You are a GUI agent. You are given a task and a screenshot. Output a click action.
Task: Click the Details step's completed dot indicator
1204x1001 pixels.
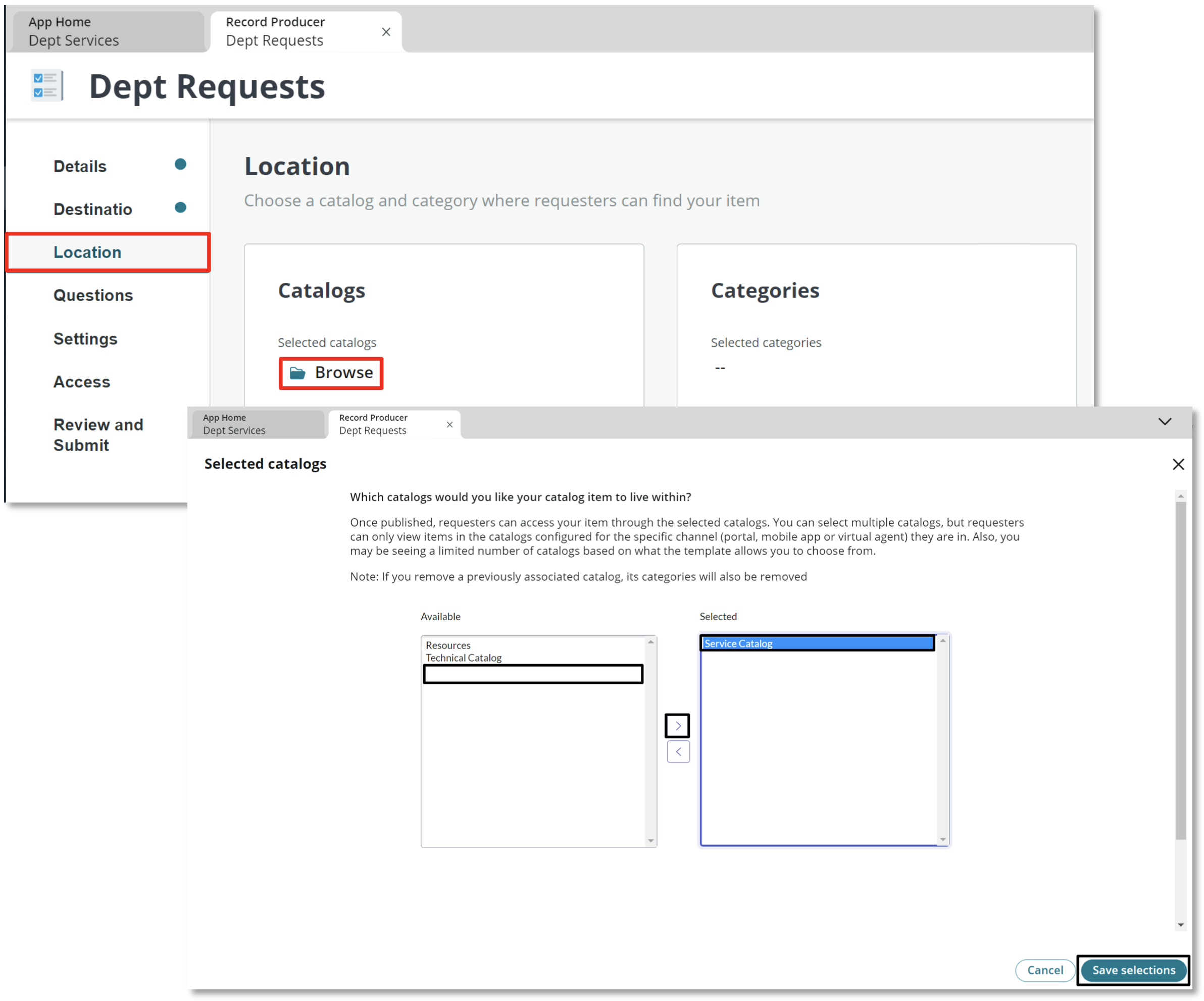(x=180, y=165)
